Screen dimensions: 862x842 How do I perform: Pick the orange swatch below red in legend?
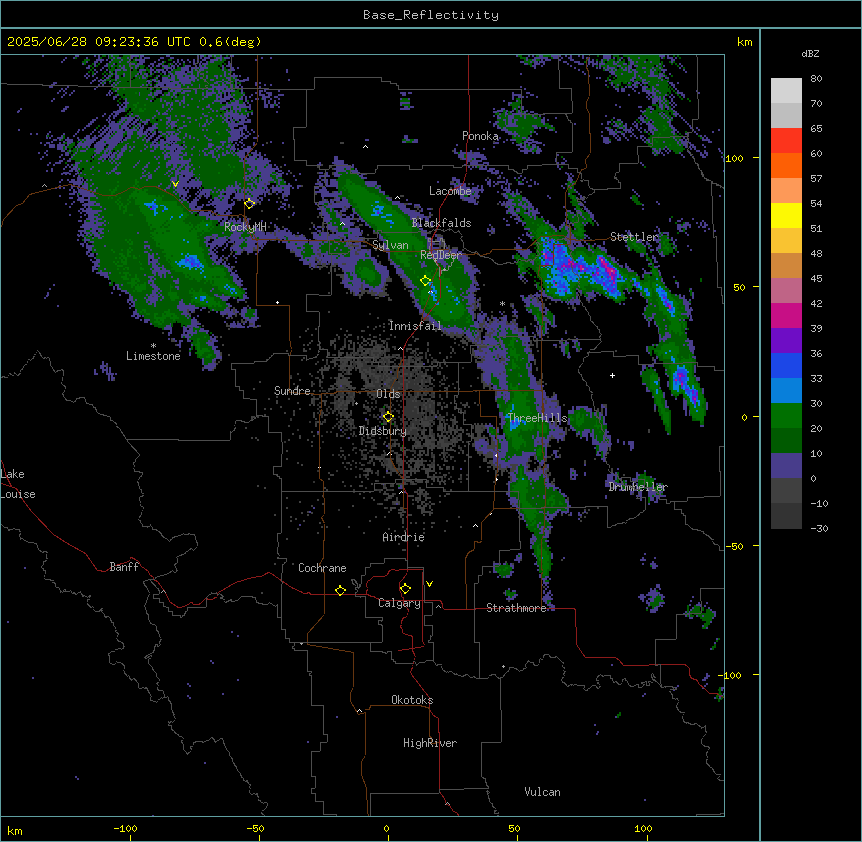pyautogui.click(x=786, y=165)
